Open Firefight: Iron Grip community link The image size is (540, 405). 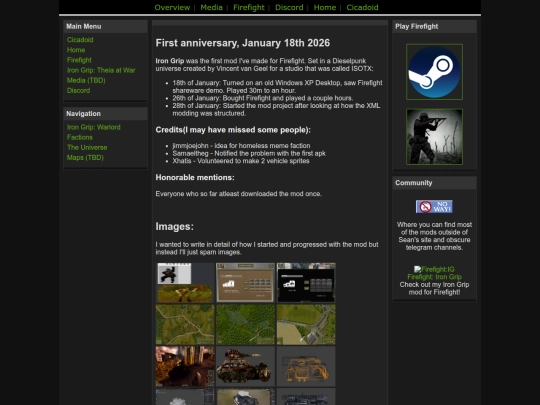[434, 277]
